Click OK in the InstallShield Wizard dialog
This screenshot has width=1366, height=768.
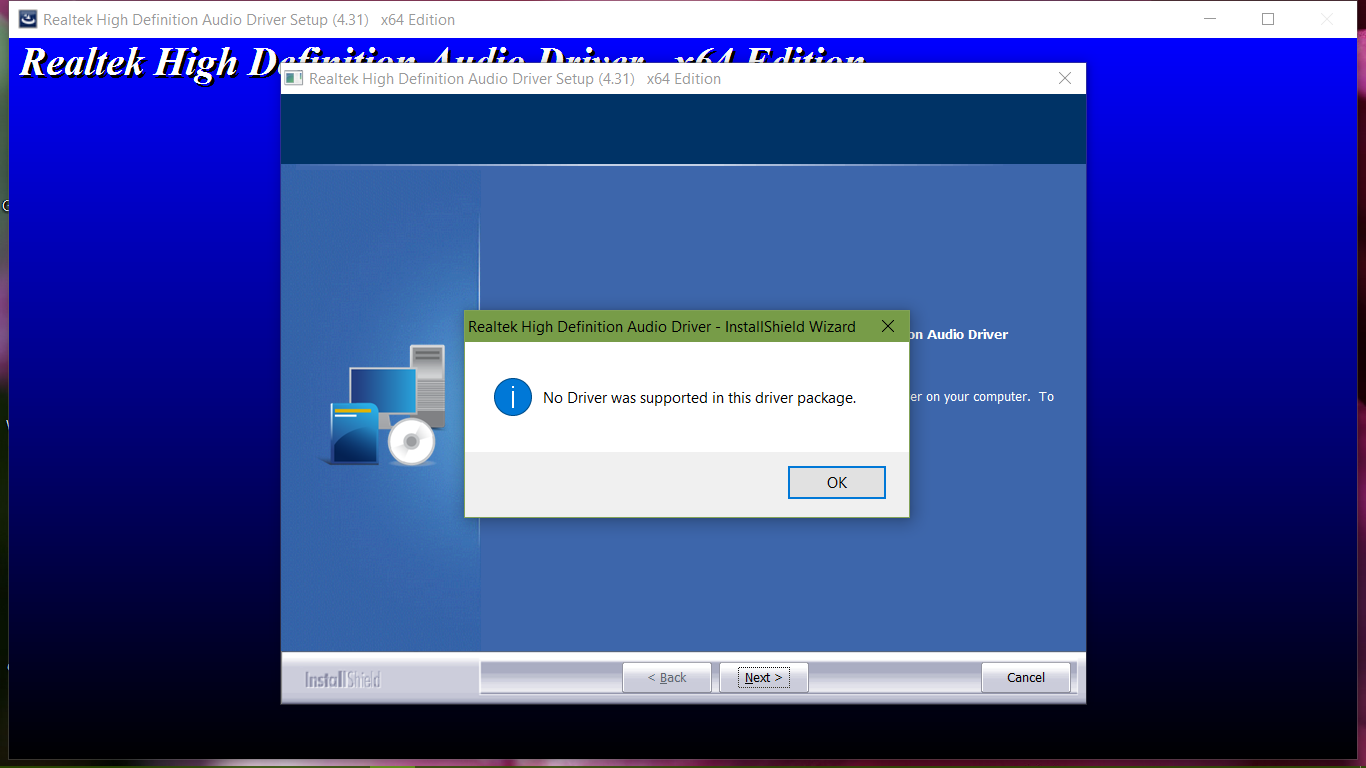(x=837, y=482)
